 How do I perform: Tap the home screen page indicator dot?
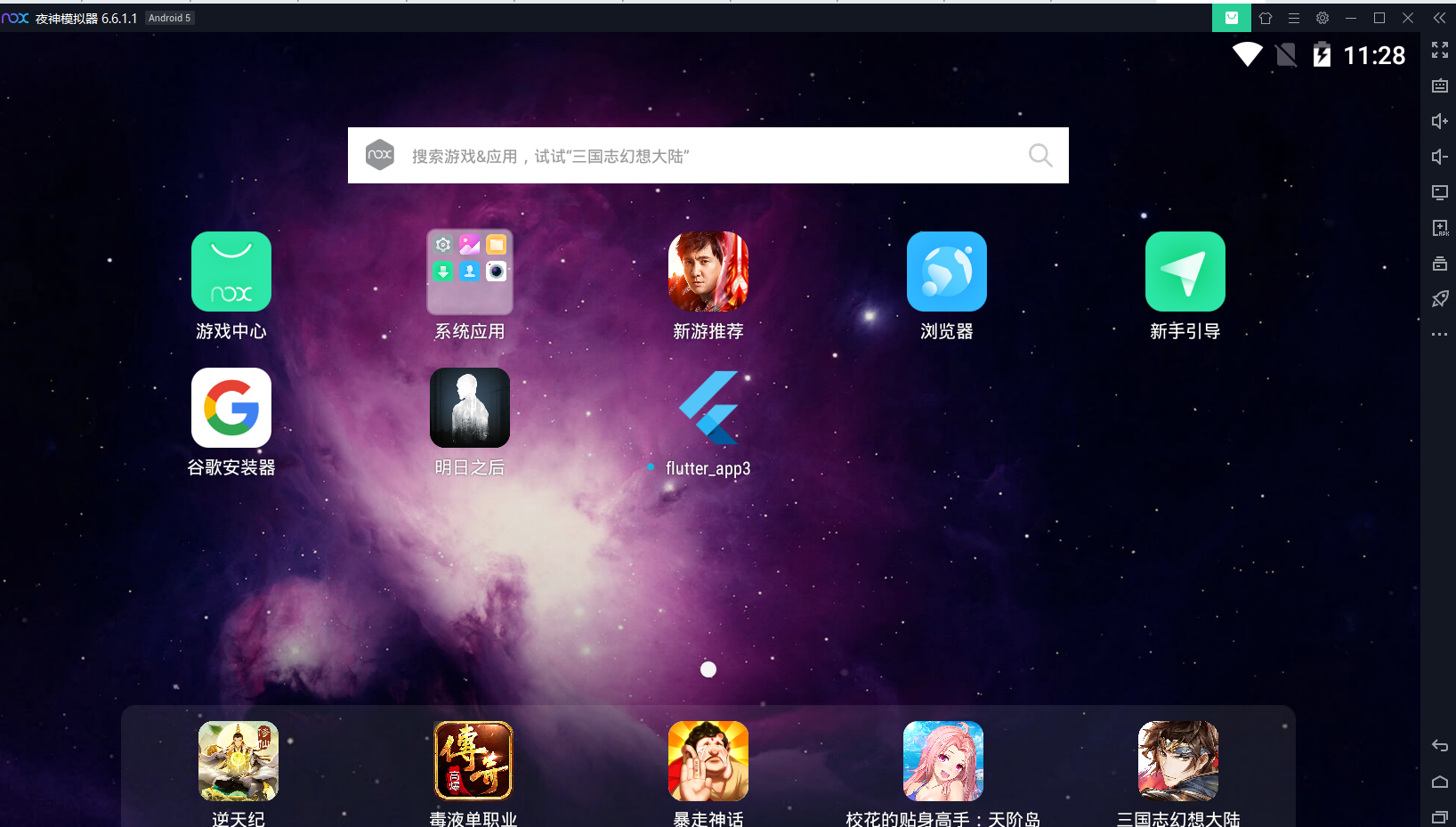coord(708,669)
